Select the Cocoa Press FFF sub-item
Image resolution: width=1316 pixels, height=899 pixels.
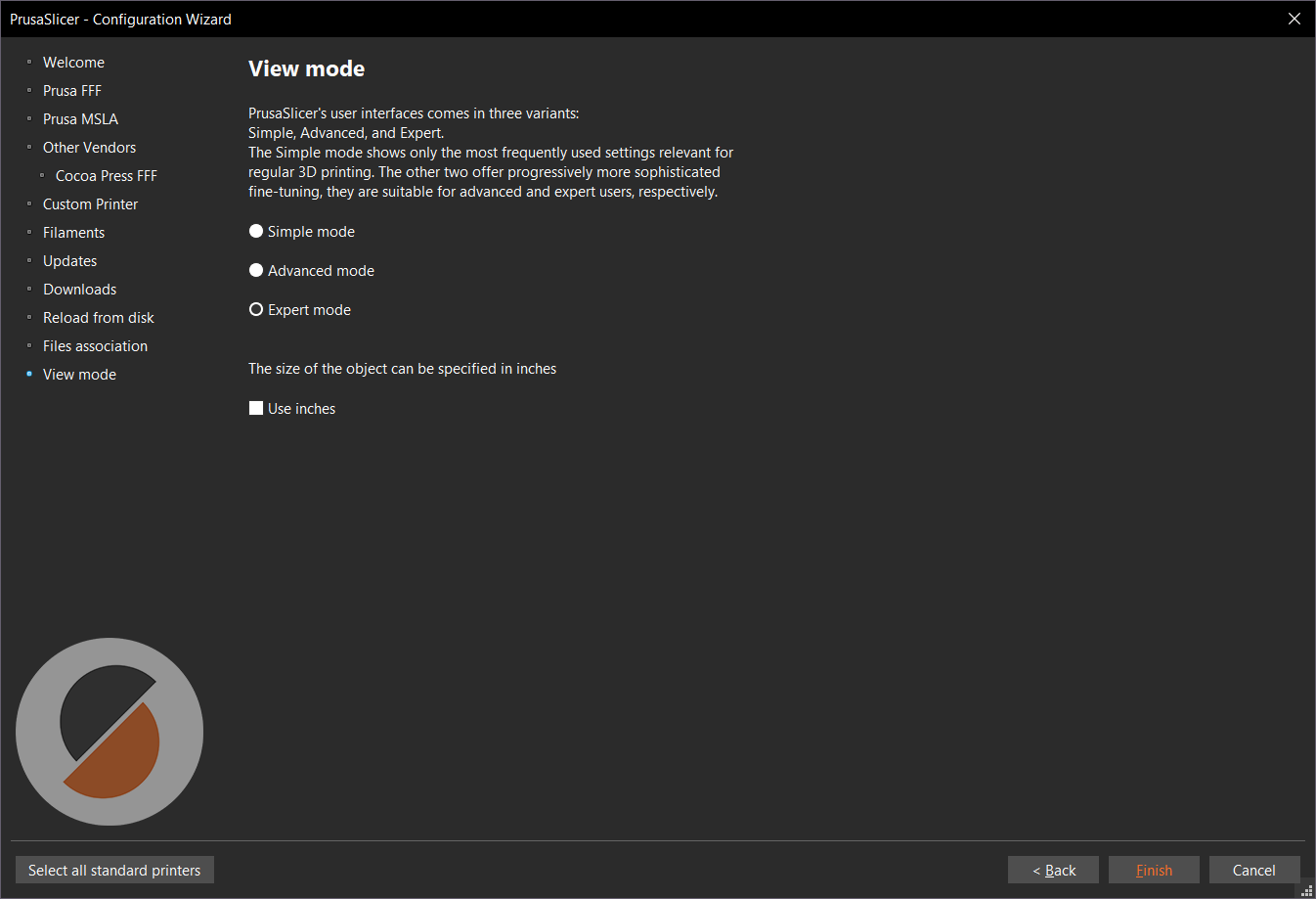click(x=107, y=176)
